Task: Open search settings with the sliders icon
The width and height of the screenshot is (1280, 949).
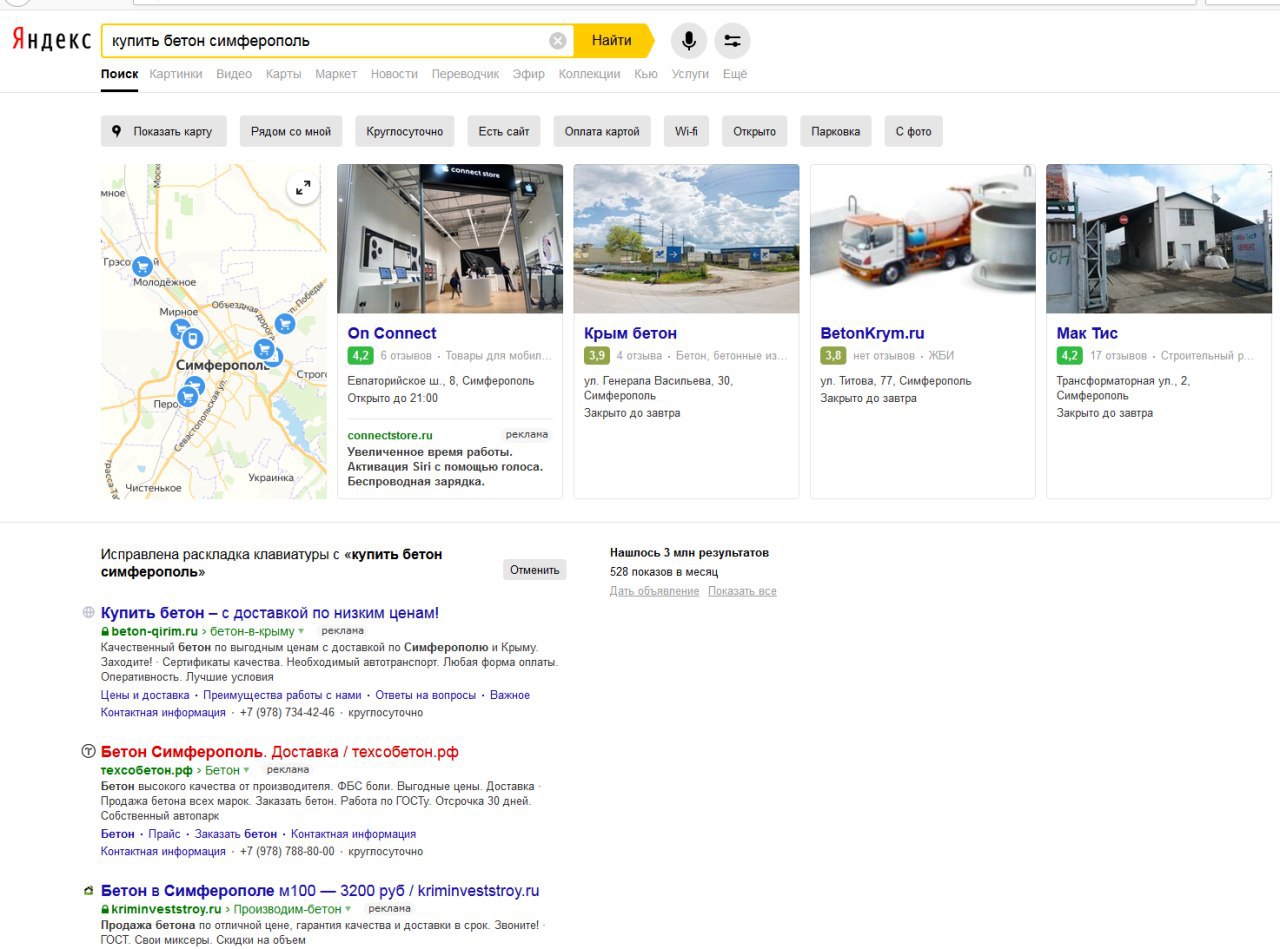Action: (x=732, y=41)
